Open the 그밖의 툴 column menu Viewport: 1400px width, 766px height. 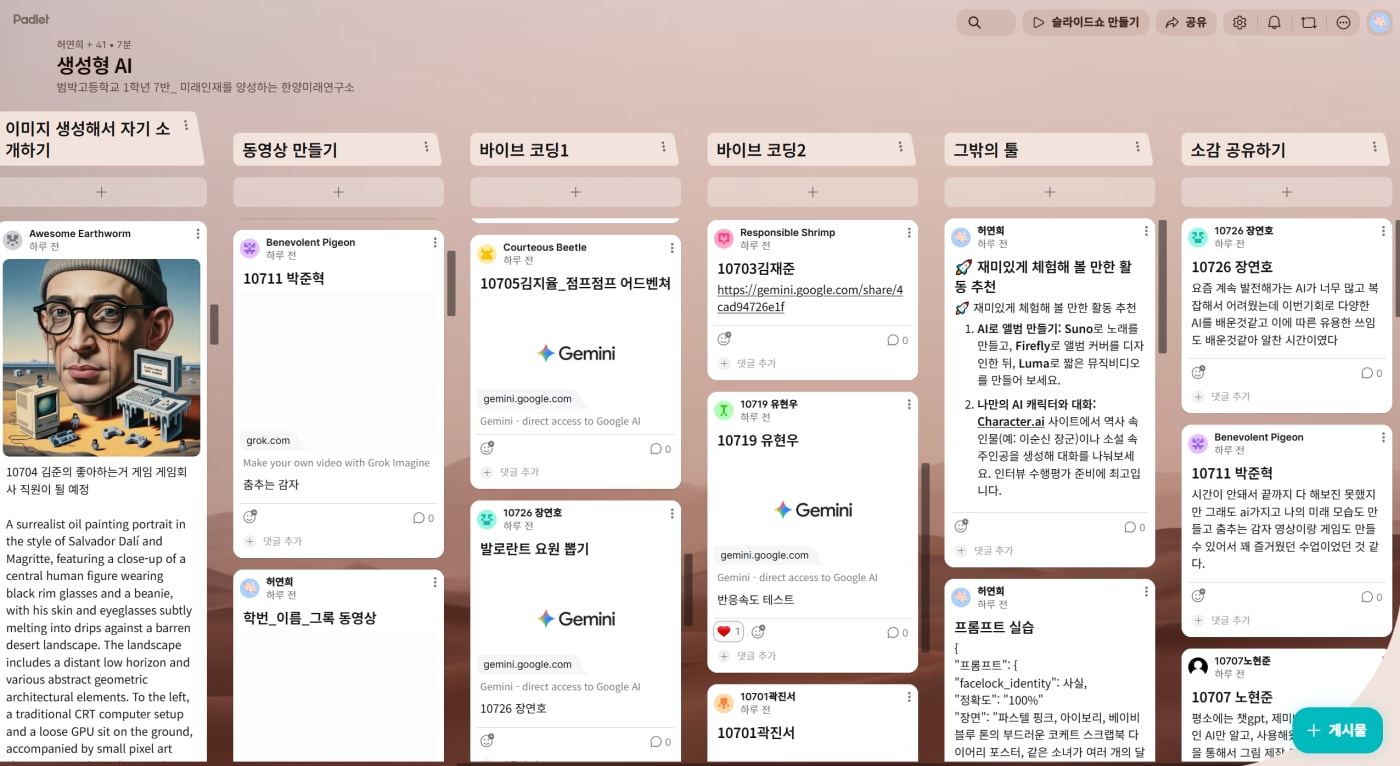[x=1138, y=148]
